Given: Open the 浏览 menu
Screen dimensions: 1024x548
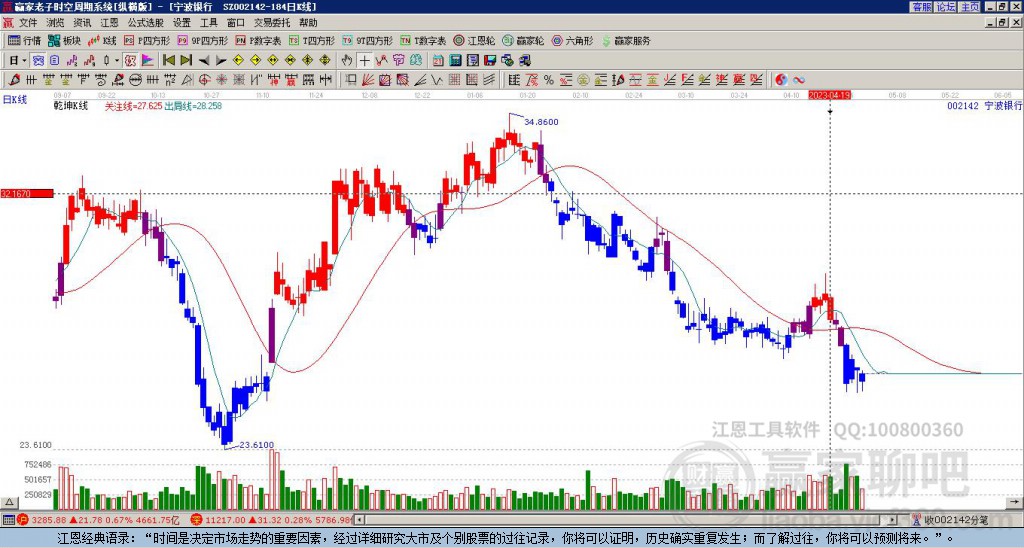Looking at the screenshot, I should pos(56,23).
